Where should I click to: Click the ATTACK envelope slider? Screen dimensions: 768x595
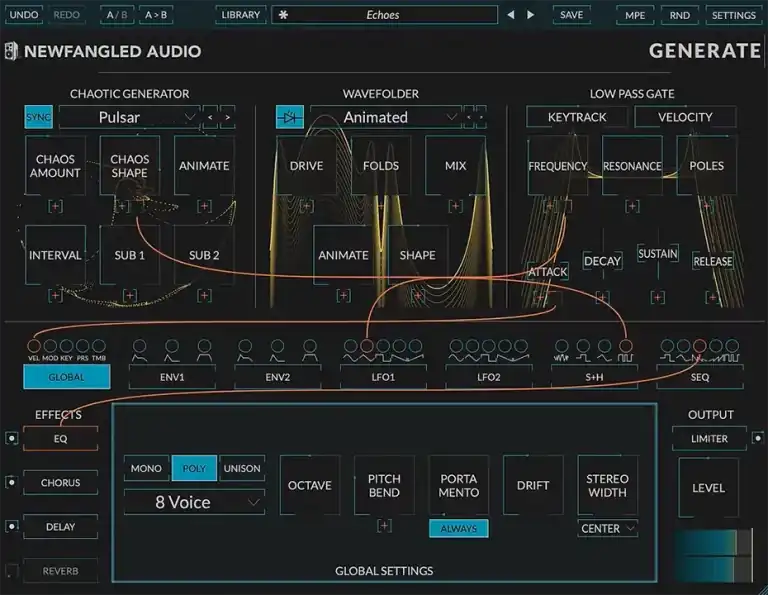tap(548, 271)
